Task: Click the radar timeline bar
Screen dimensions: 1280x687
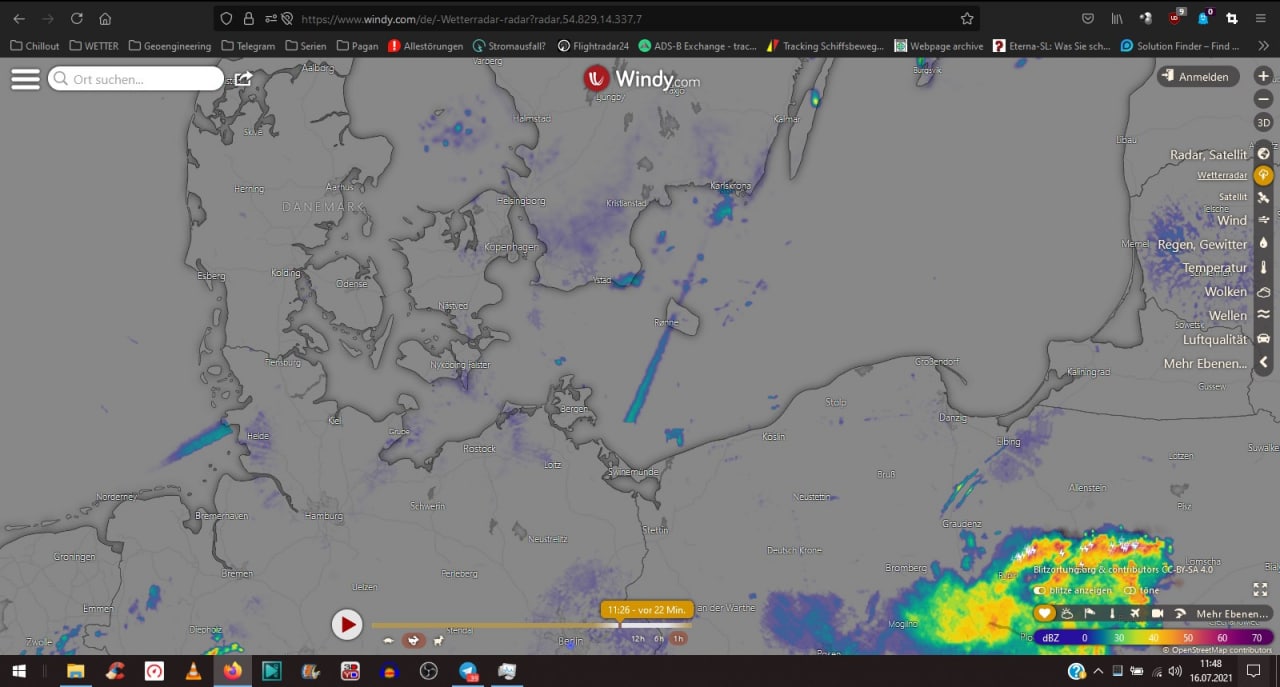Action: point(530,626)
